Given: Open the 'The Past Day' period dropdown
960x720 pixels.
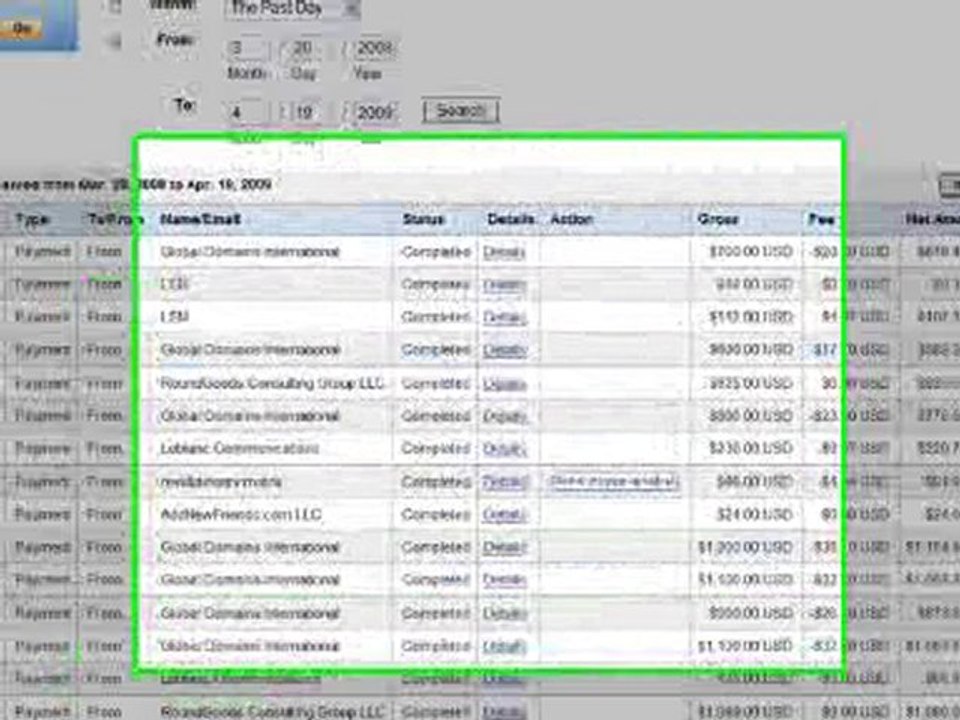Looking at the screenshot, I should pos(293,8).
